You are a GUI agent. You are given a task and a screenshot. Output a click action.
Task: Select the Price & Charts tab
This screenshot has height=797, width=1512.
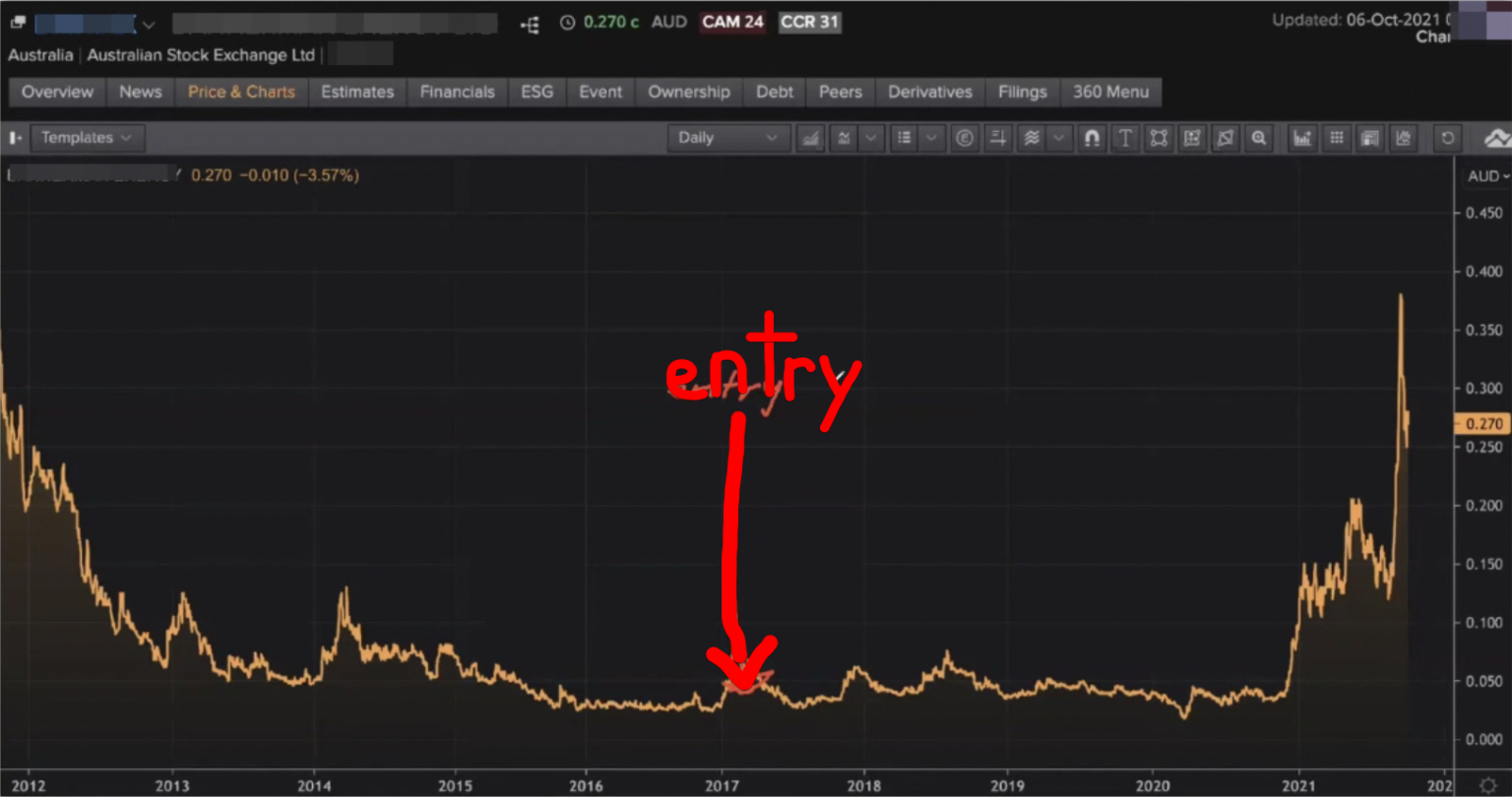click(x=241, y=92)
